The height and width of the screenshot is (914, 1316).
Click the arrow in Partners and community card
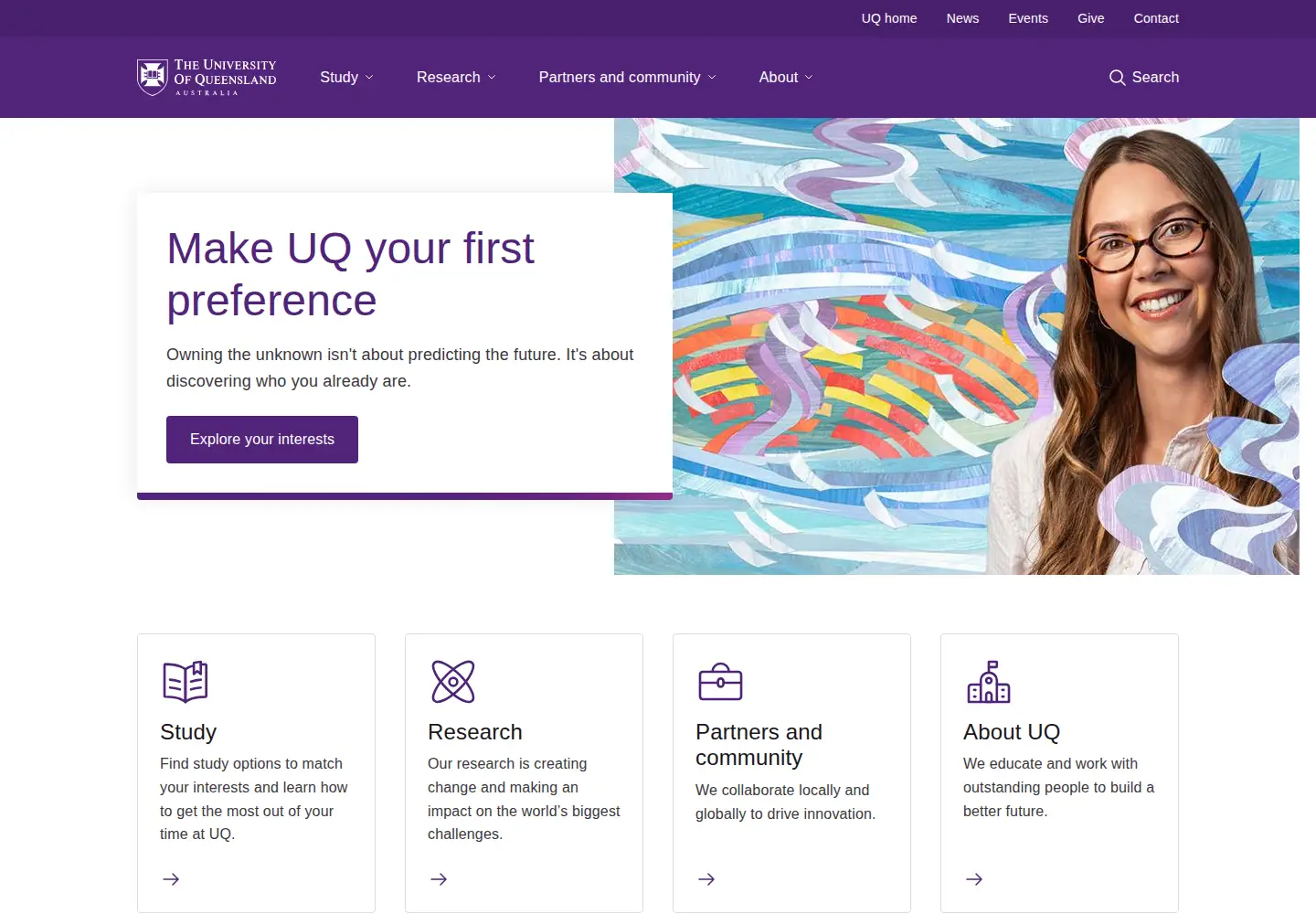(x=706, y=879)
